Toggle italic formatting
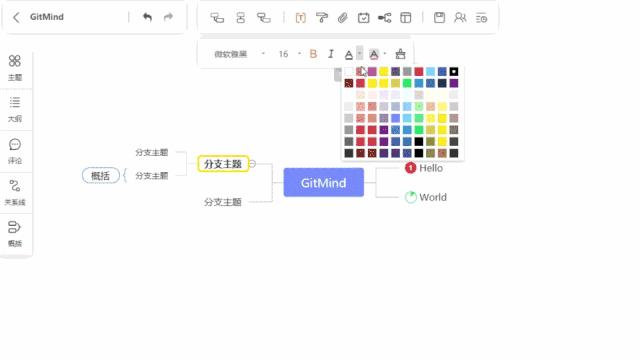 point(331,54)
